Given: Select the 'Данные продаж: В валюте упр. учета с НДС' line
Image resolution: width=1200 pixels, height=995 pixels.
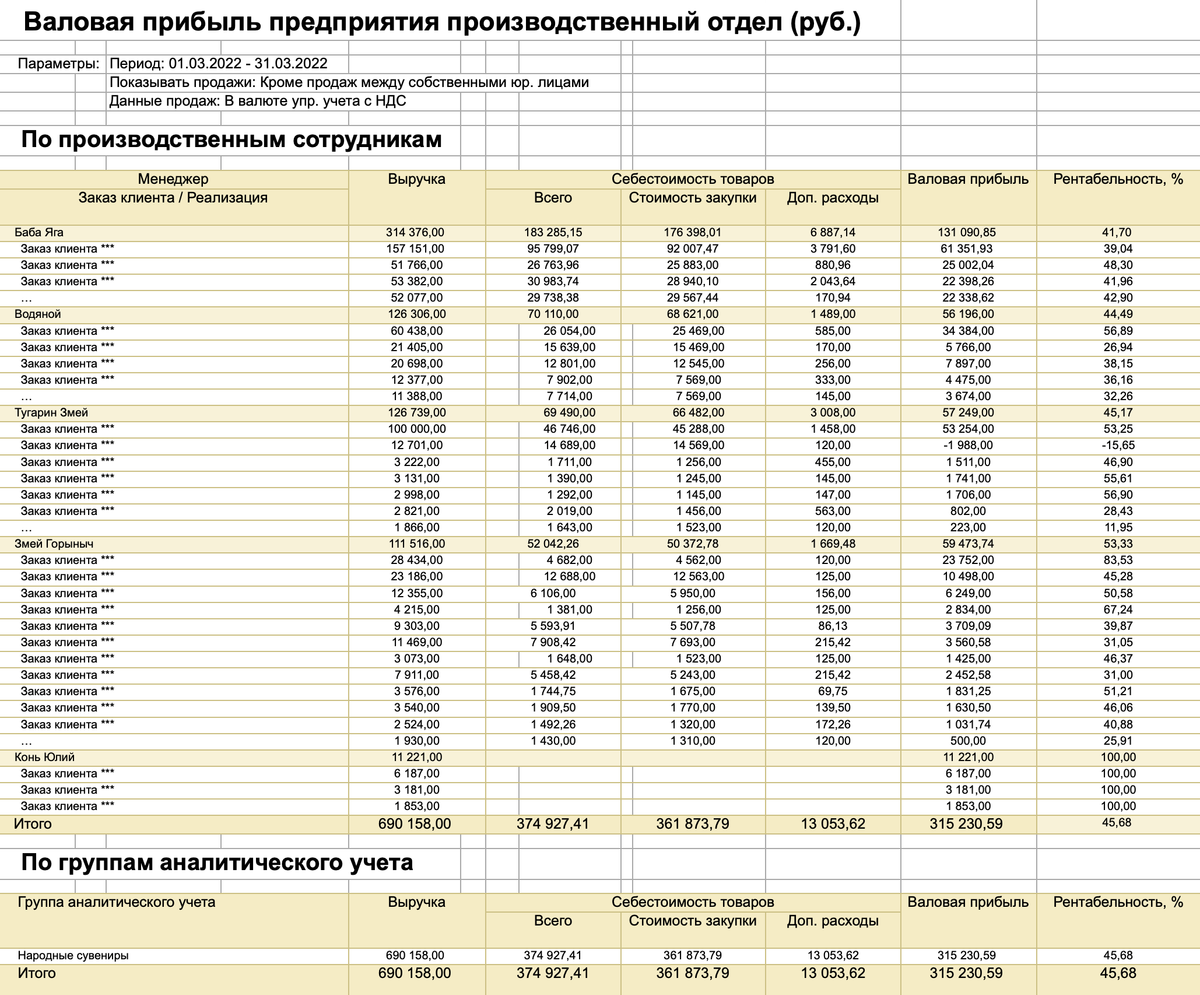Looking at the screenshot, I should pyautogui.click(x=258, y=100).
